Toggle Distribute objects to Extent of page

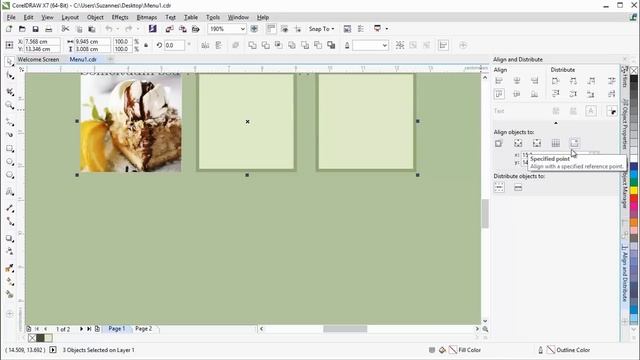tap(518, 188)
